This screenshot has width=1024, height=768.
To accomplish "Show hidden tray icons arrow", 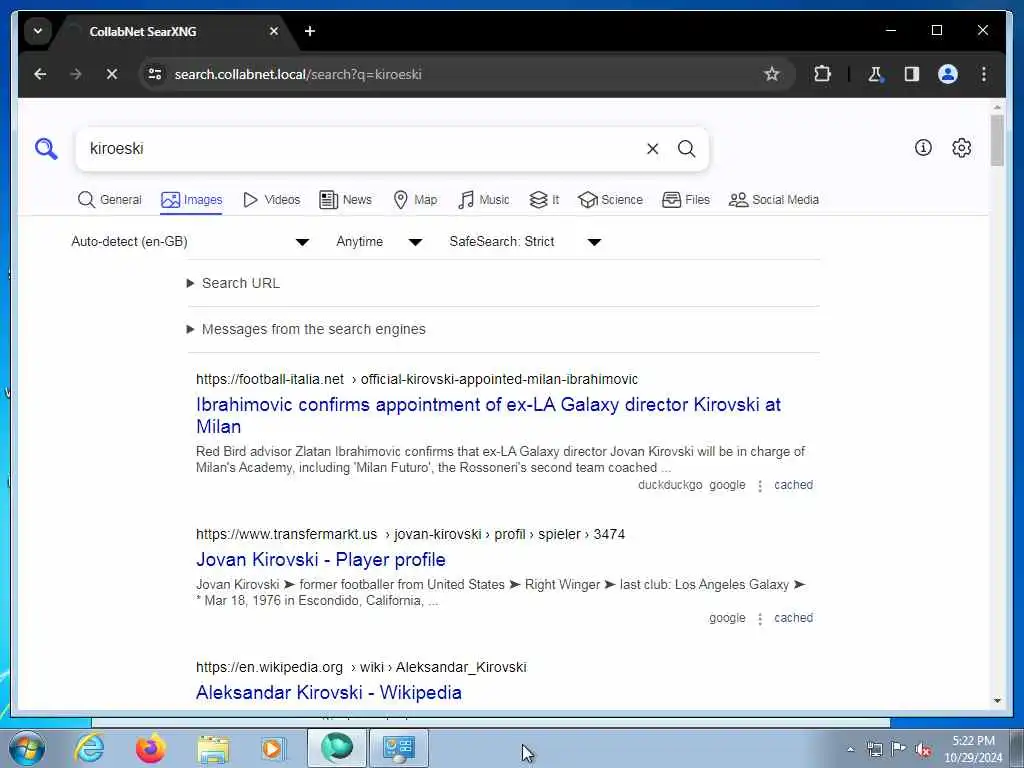I will [850, 750].
